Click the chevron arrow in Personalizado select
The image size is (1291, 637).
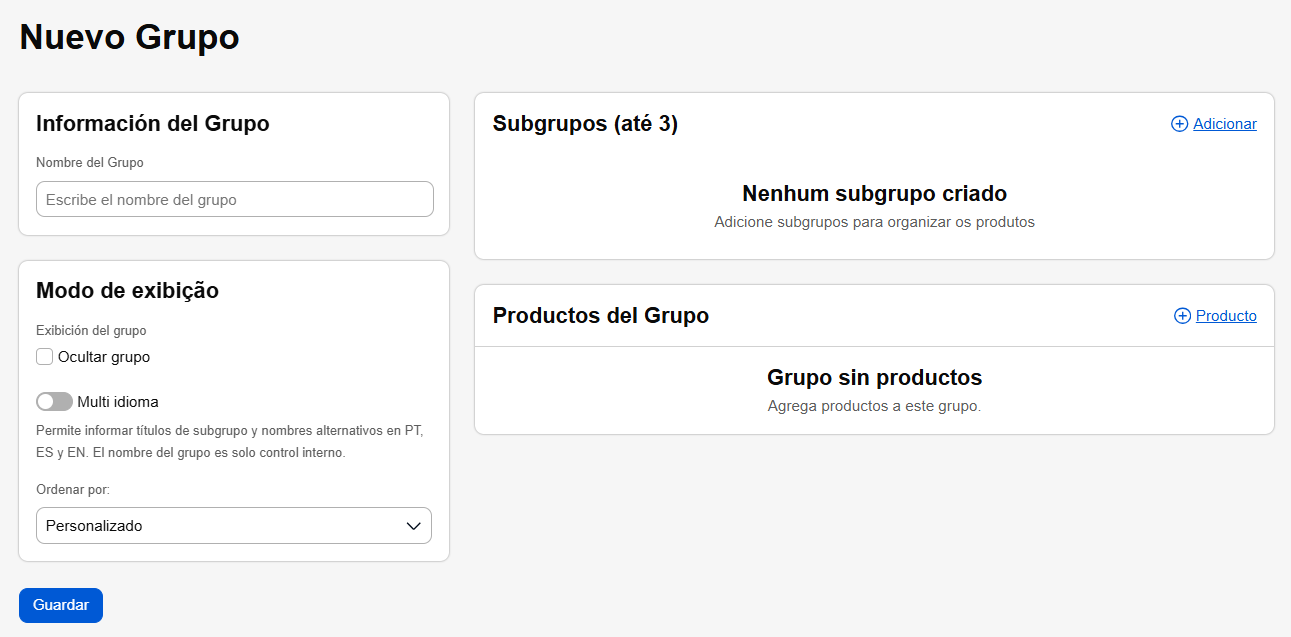(x=414, y=526)
